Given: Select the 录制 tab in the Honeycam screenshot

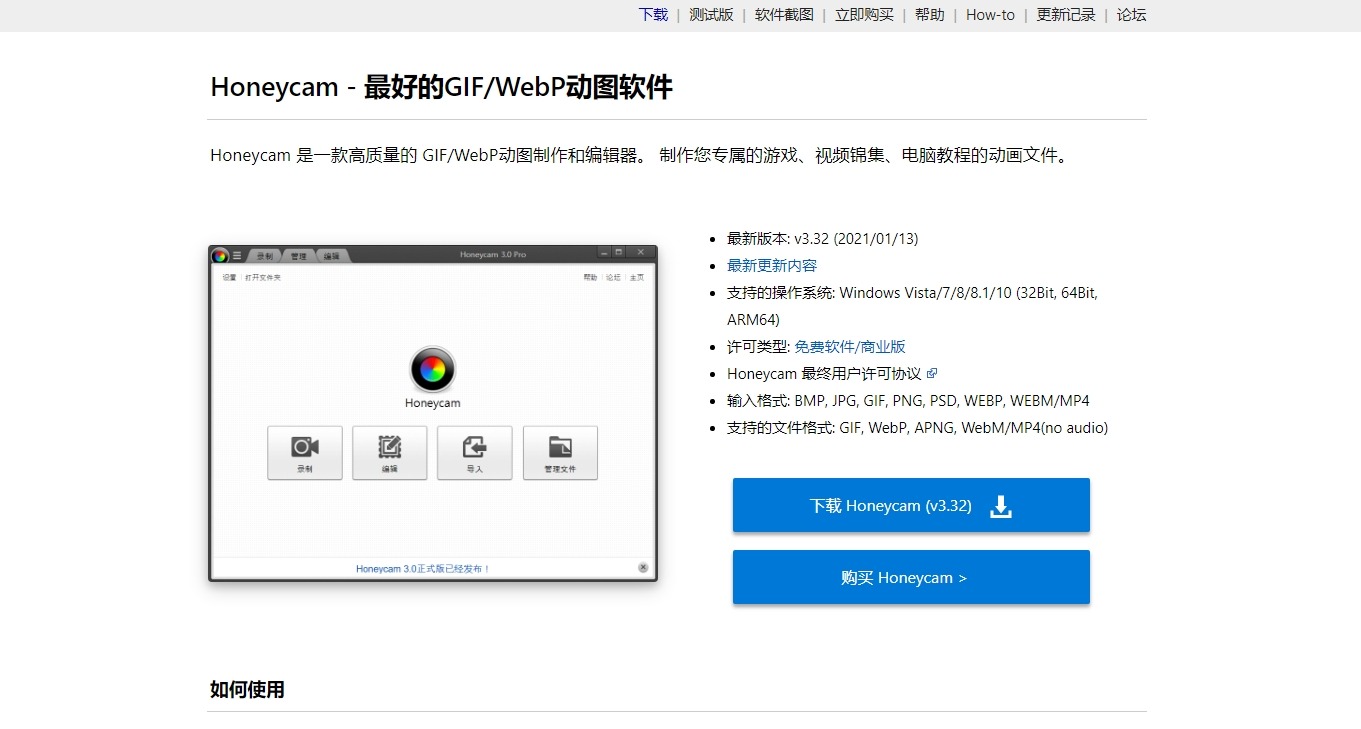Looking at the screenshot, I should coord(265,256).
